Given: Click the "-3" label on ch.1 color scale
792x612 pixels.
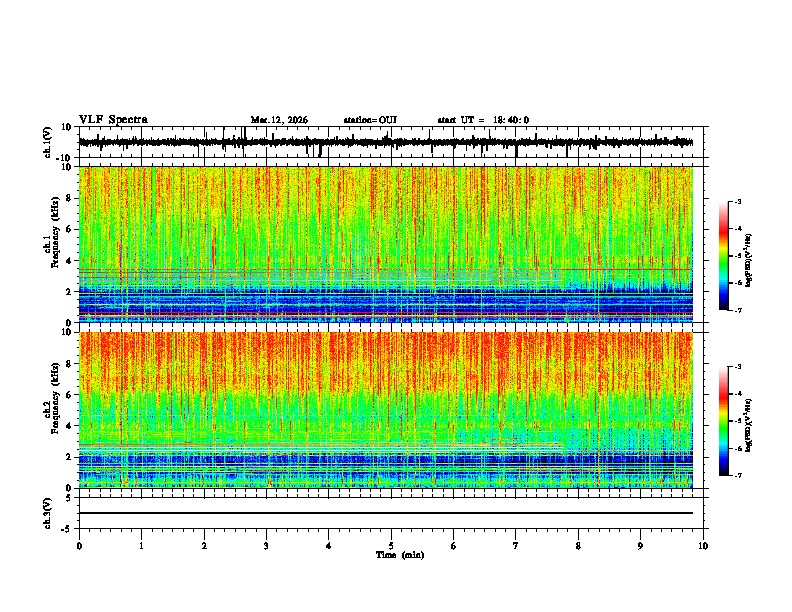Looking at the screenshot, I should 738,201.
